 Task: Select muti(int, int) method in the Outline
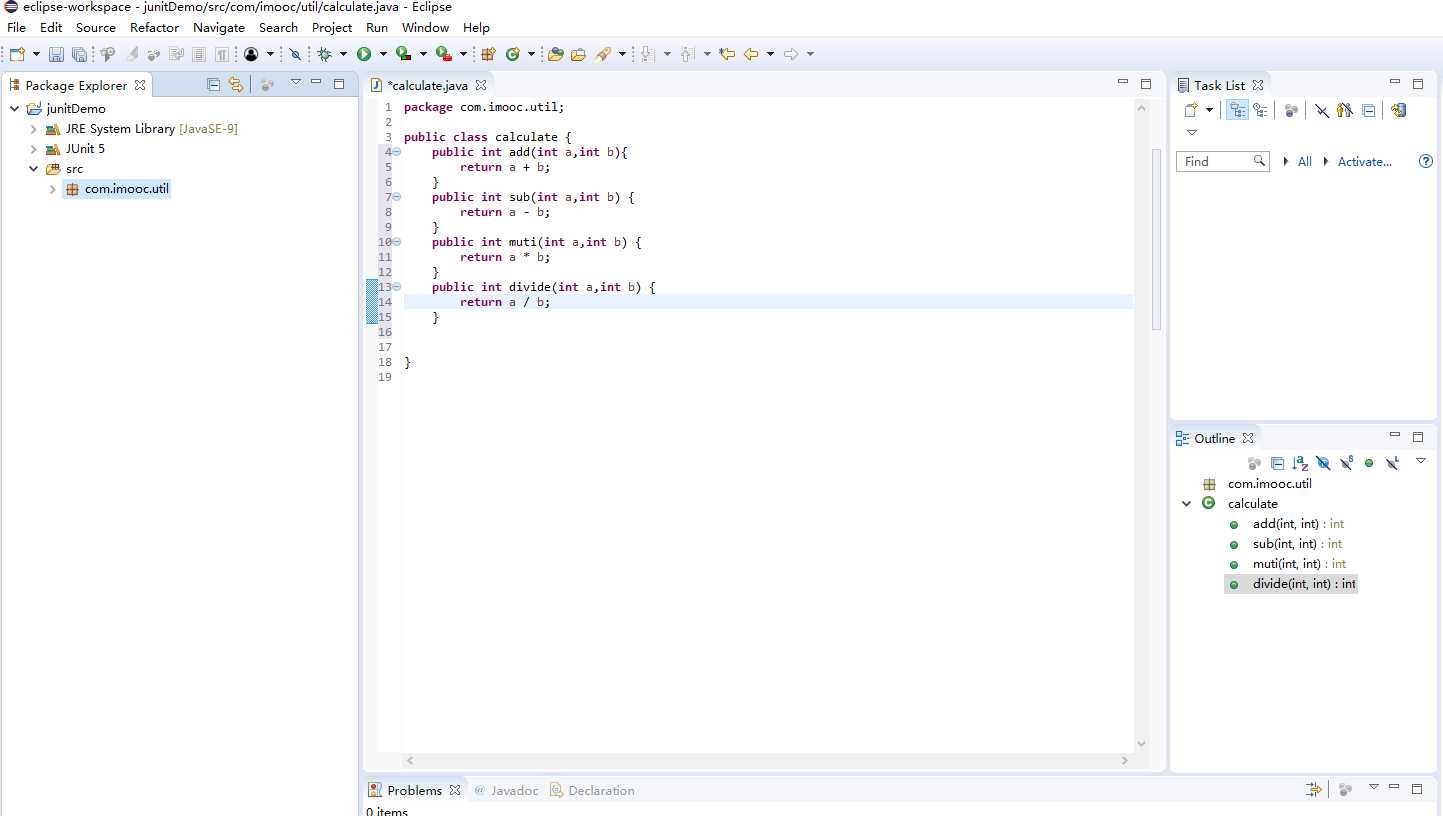pos(1299,564)
